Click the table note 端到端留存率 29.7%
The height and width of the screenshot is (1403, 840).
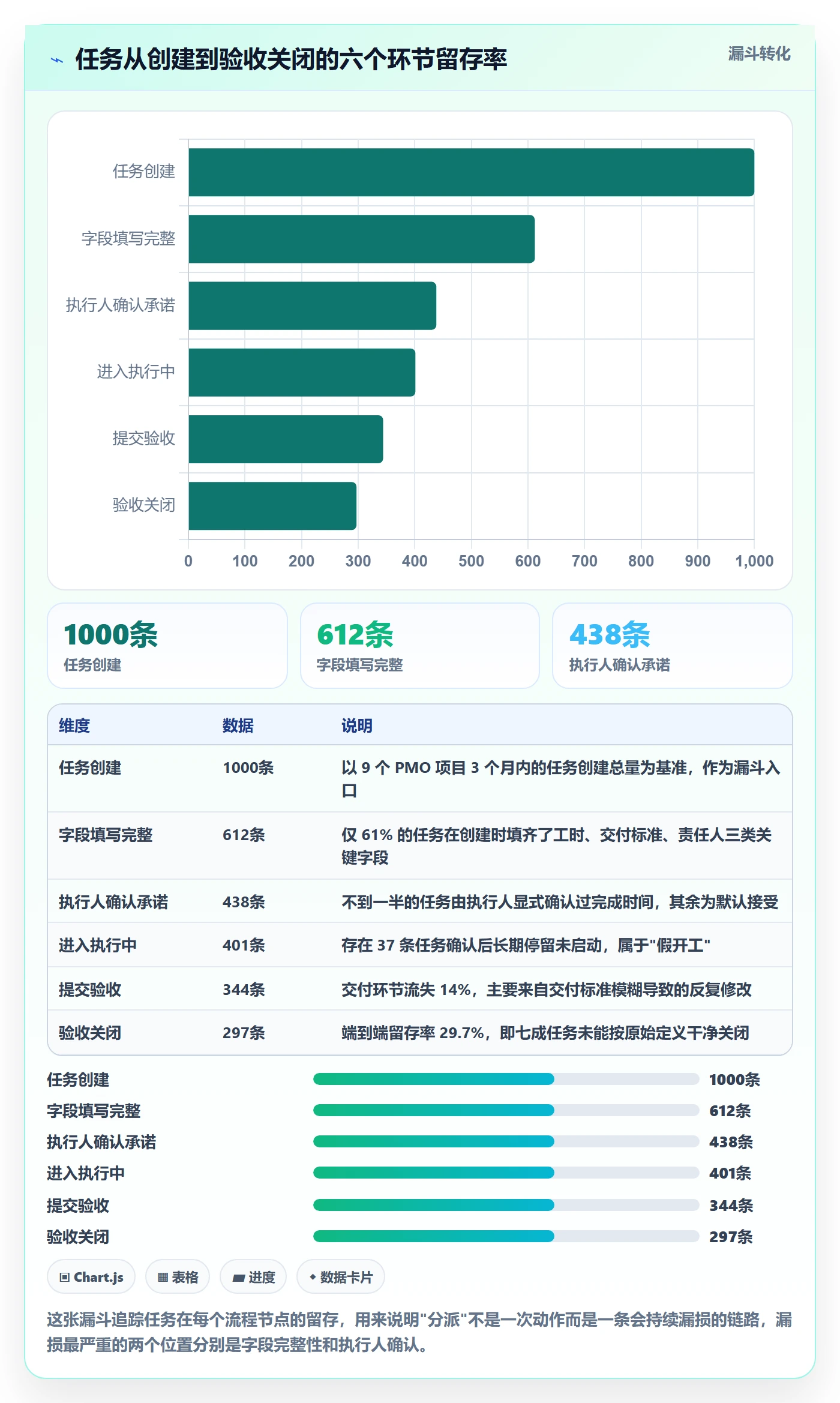point(545,1033)
